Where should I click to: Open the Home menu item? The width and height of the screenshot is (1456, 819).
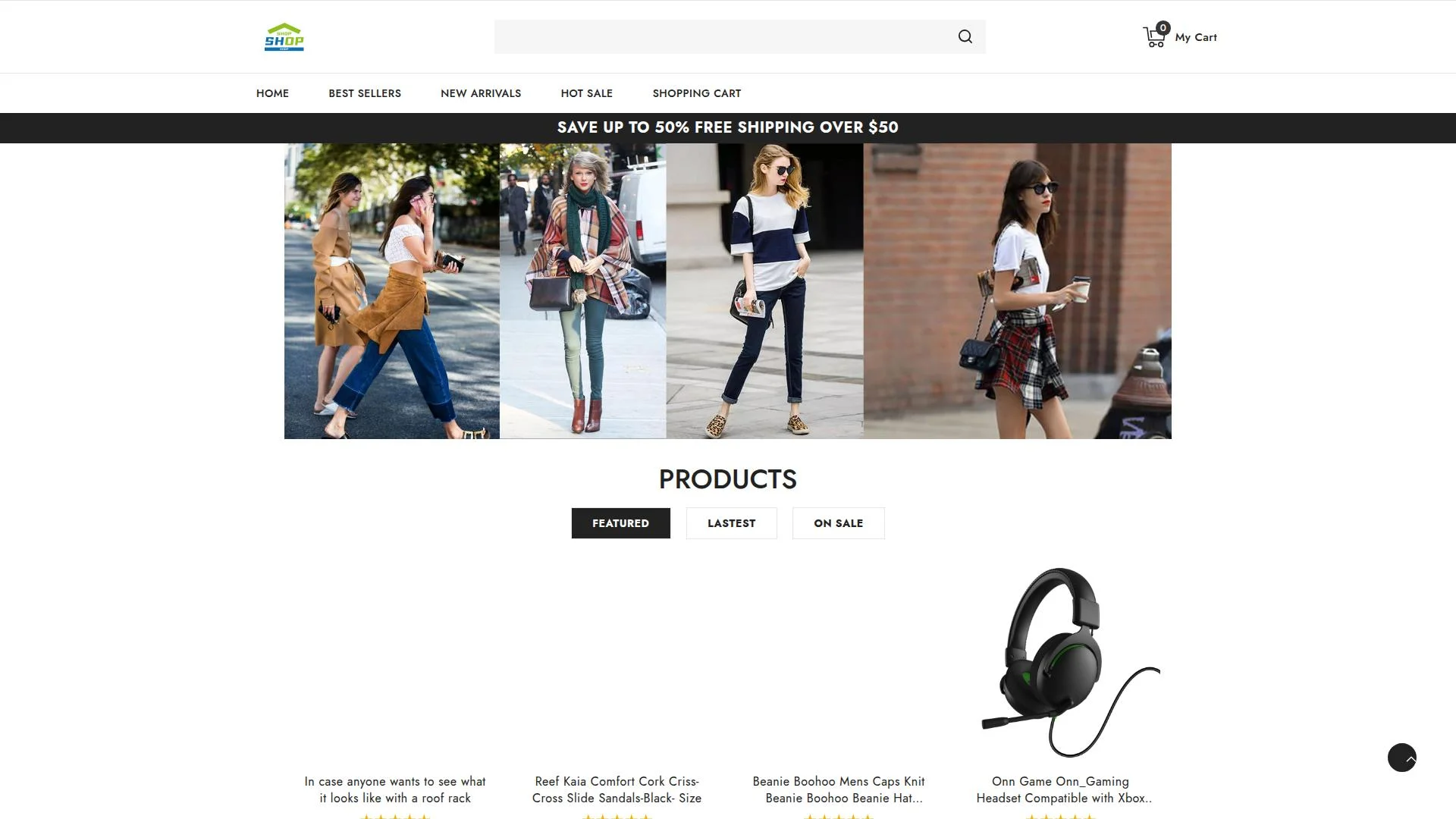click(272, 93)
